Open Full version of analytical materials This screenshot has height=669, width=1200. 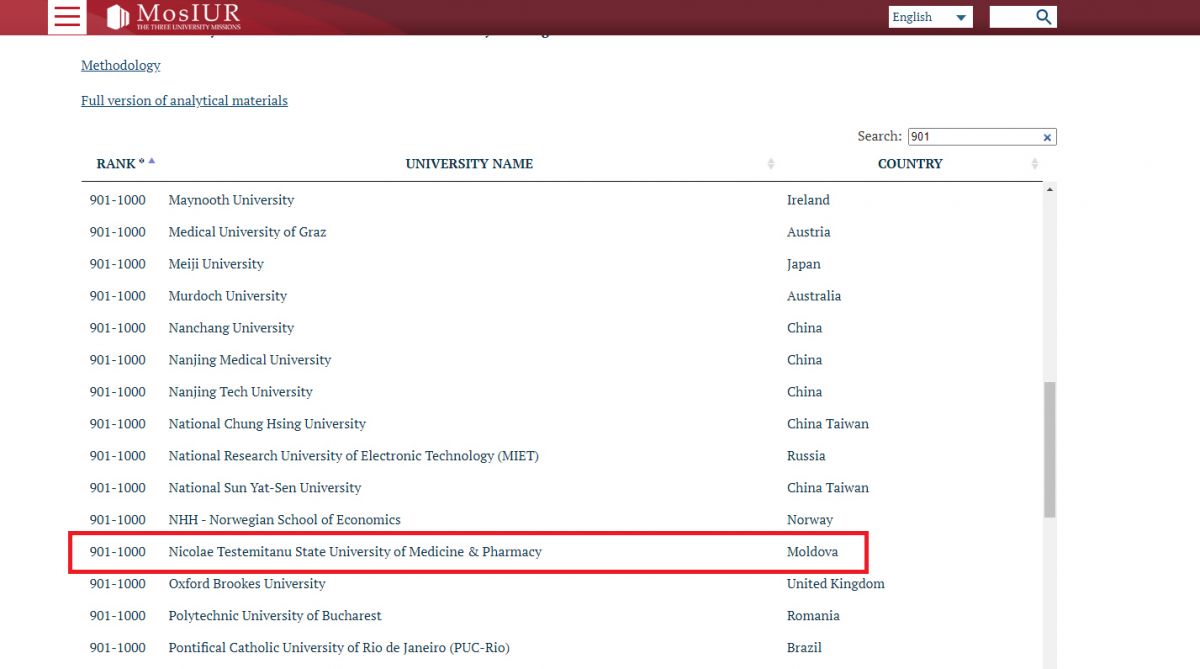pyautogui.click(x=184, y=100)
